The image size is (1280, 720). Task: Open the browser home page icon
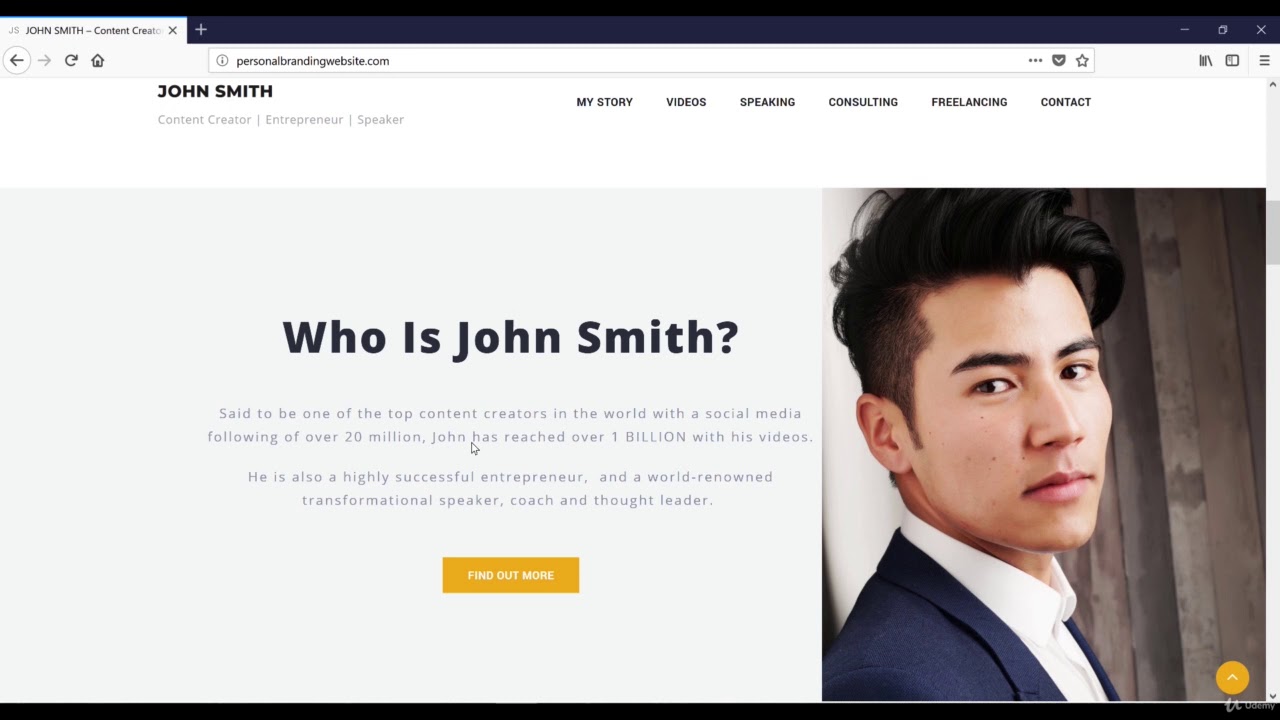pos(98,61)
